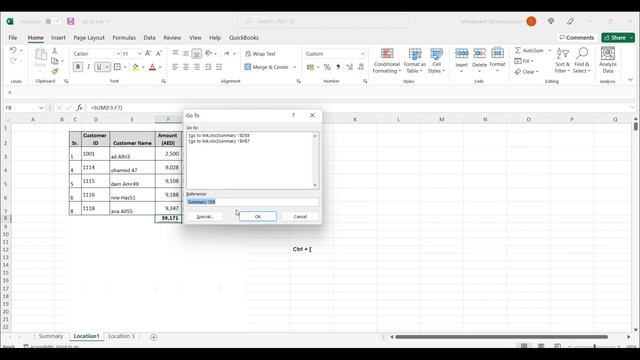Open Cell Styles gallery

pyautogui.click(x=436, y=60)
